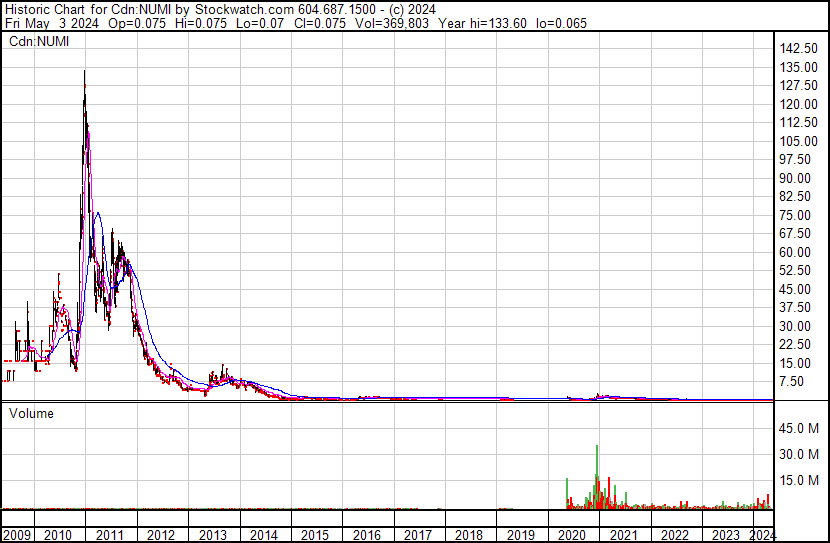Click the 2009 year label on time axis
The image size is (830, 543).
(16, 534)
